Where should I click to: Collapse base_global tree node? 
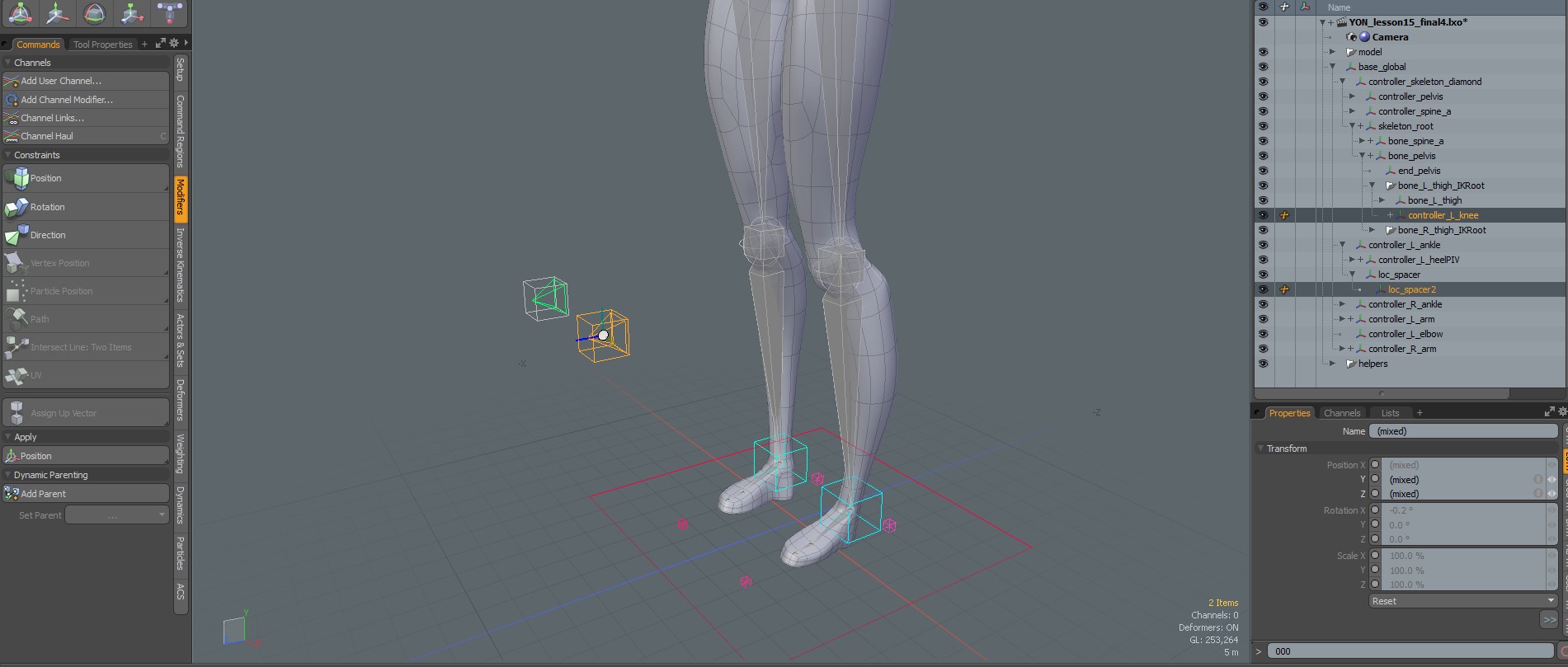click(x=1332, y=67)
